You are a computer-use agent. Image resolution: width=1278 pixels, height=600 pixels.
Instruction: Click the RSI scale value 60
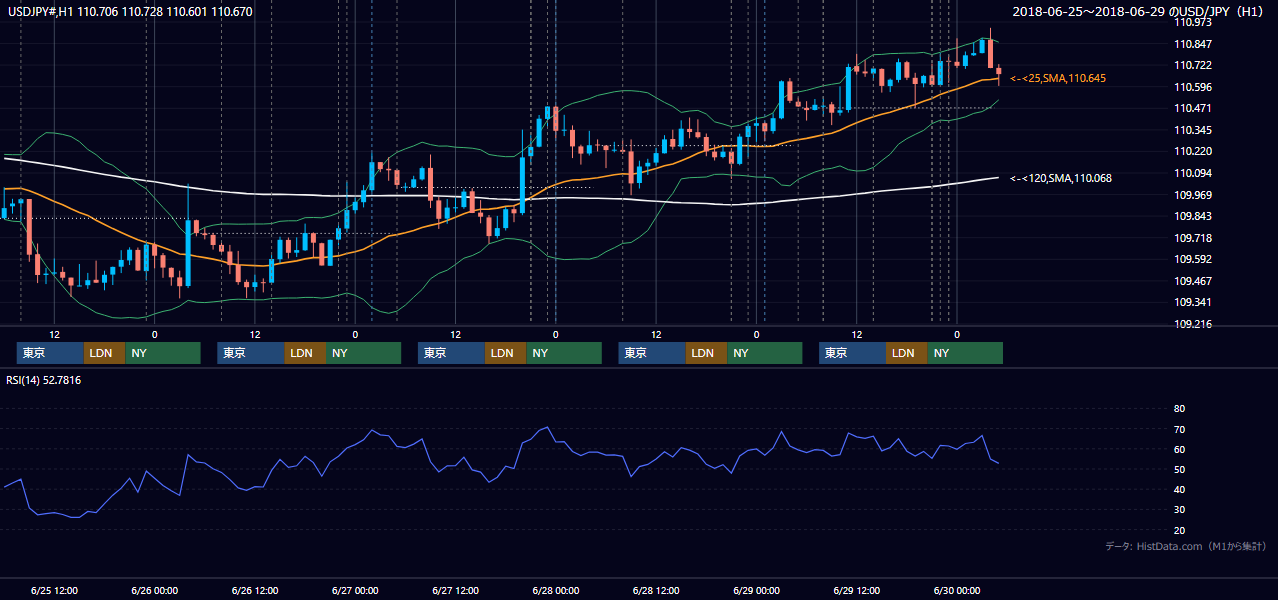point(1179,449)
